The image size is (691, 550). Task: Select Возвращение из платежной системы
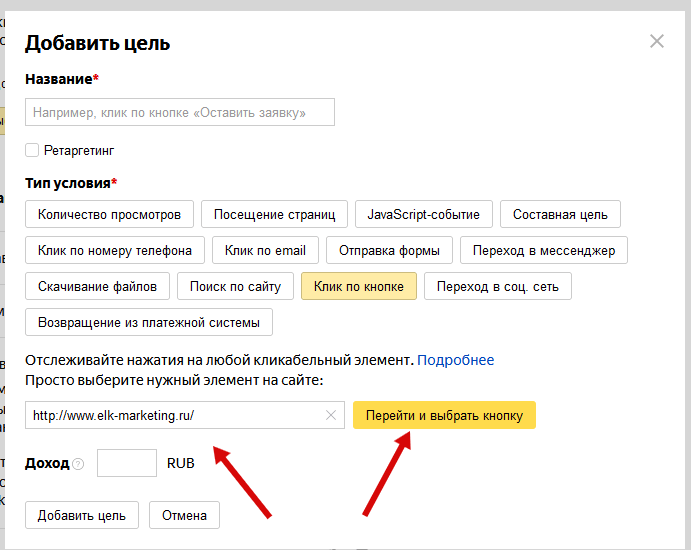click(148, 323)
